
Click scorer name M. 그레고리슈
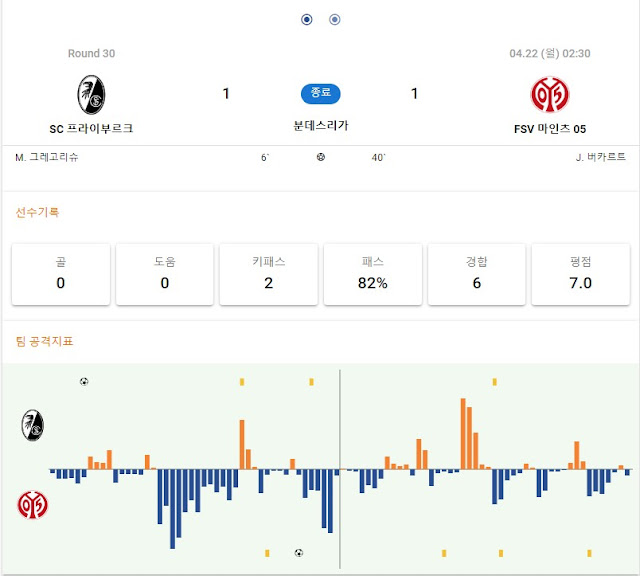tap(47, 157)
